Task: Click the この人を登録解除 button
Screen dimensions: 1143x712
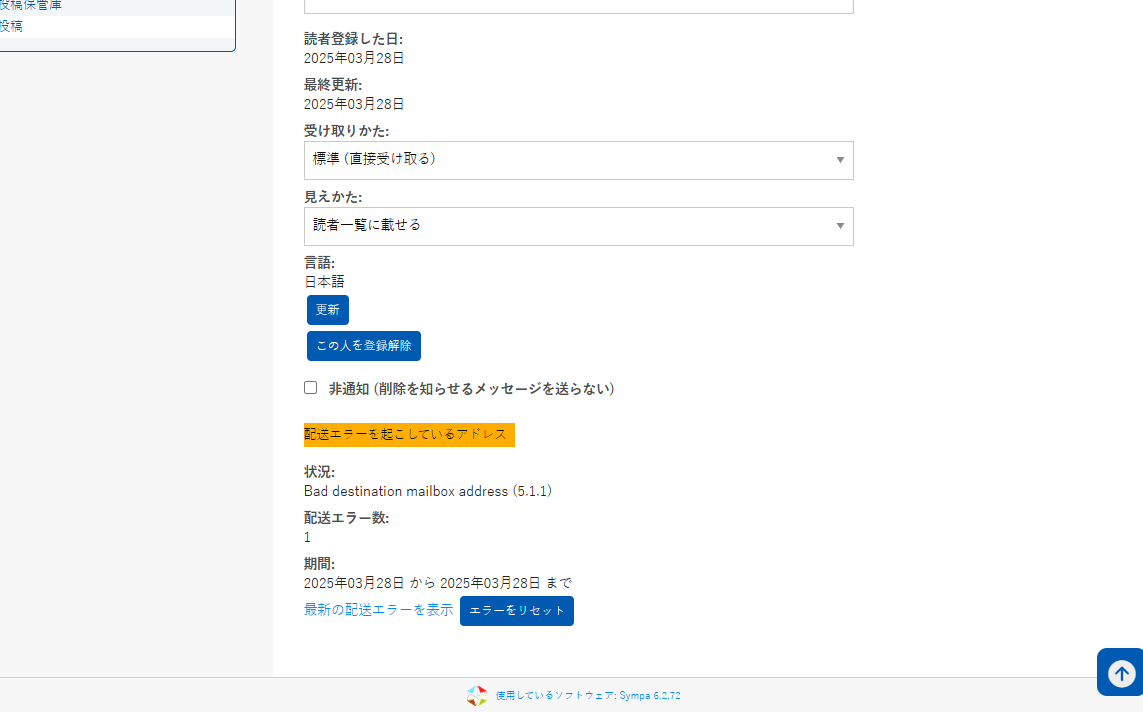Action: 364,345
